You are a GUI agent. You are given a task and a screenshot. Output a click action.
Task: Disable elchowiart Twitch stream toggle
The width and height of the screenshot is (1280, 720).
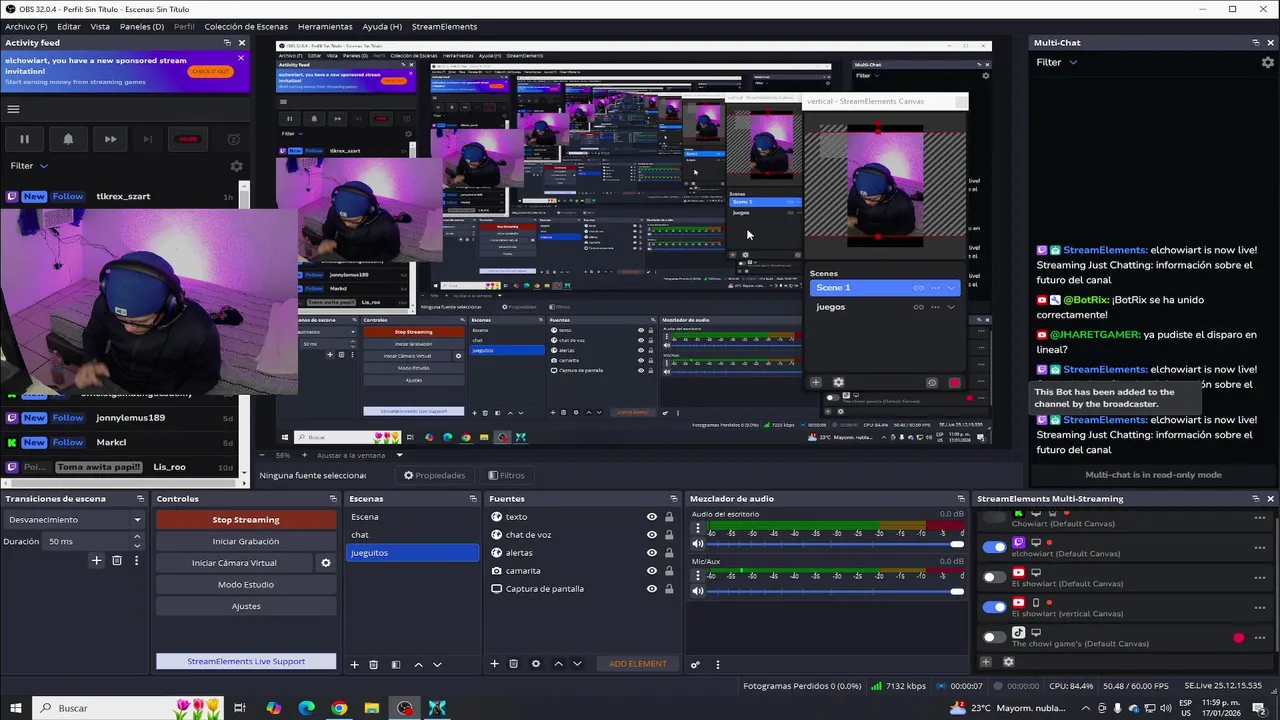click(994, 547)
